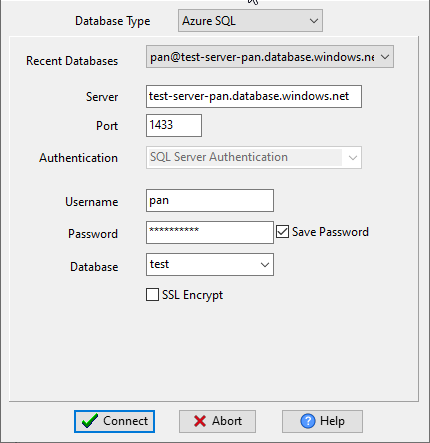Click the red X icon on Abort
This screenshot has height=443, width=430.
click(x=200, y=421)
